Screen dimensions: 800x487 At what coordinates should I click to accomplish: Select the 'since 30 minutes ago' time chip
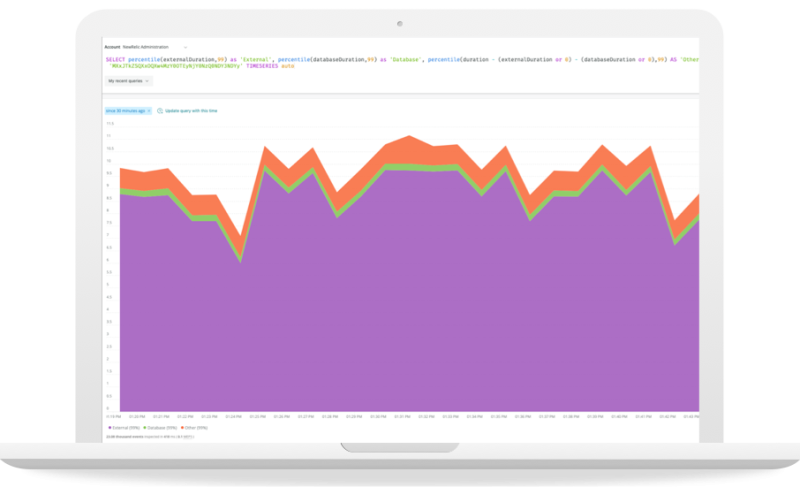tap(124, 110)
